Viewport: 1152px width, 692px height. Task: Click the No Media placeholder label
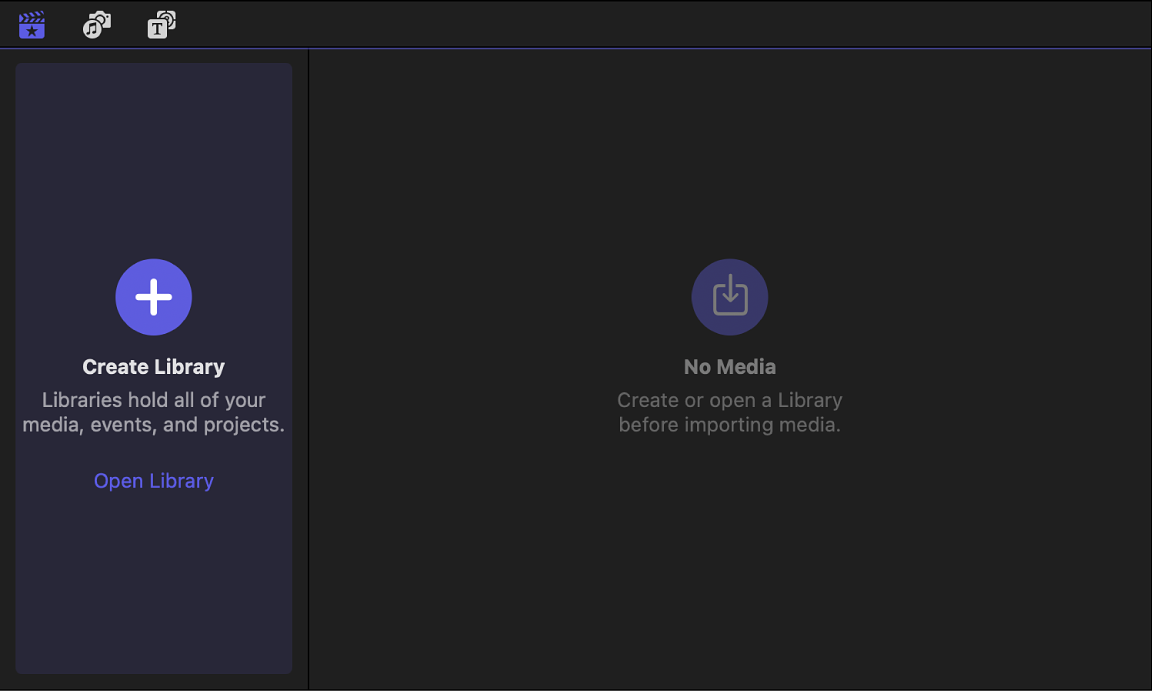729,366
